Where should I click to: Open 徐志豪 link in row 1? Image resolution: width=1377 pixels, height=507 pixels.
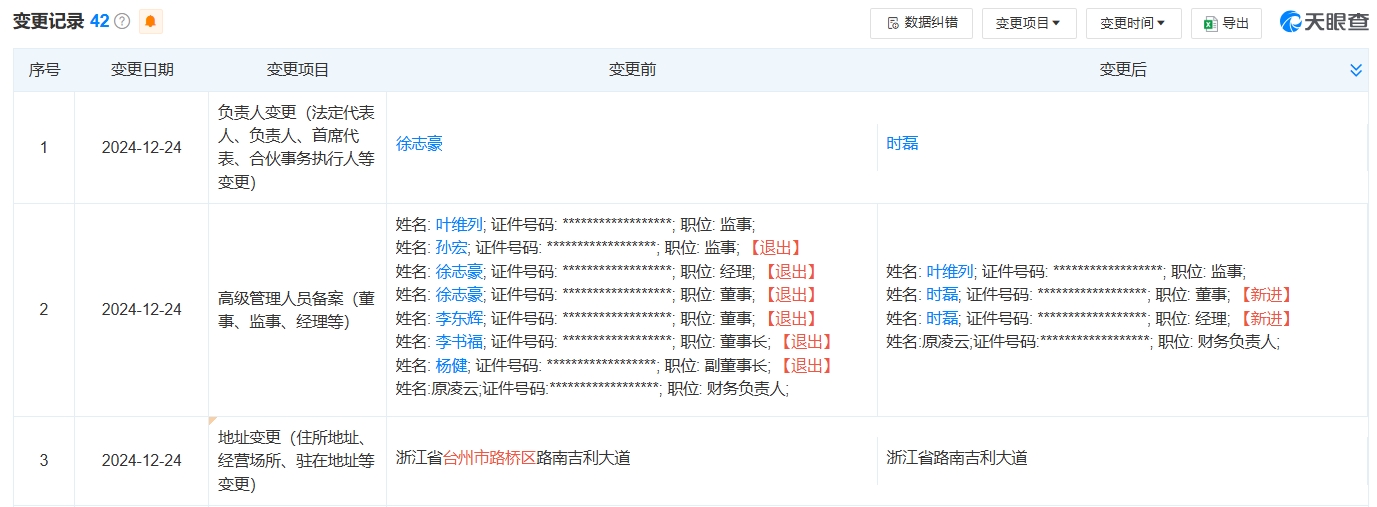tap(419, 143)
